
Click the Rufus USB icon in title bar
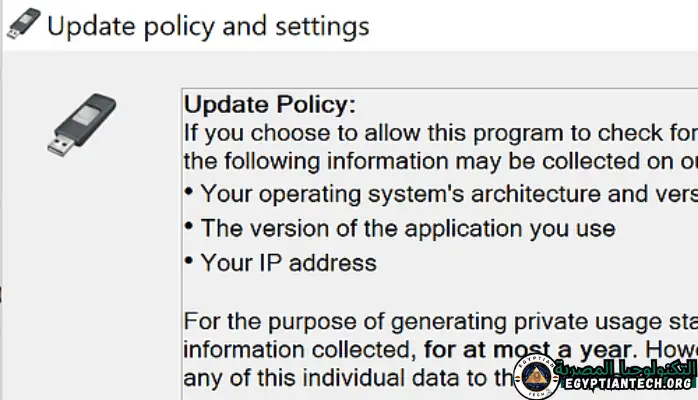pyautogui.click(x=21, y=25)
